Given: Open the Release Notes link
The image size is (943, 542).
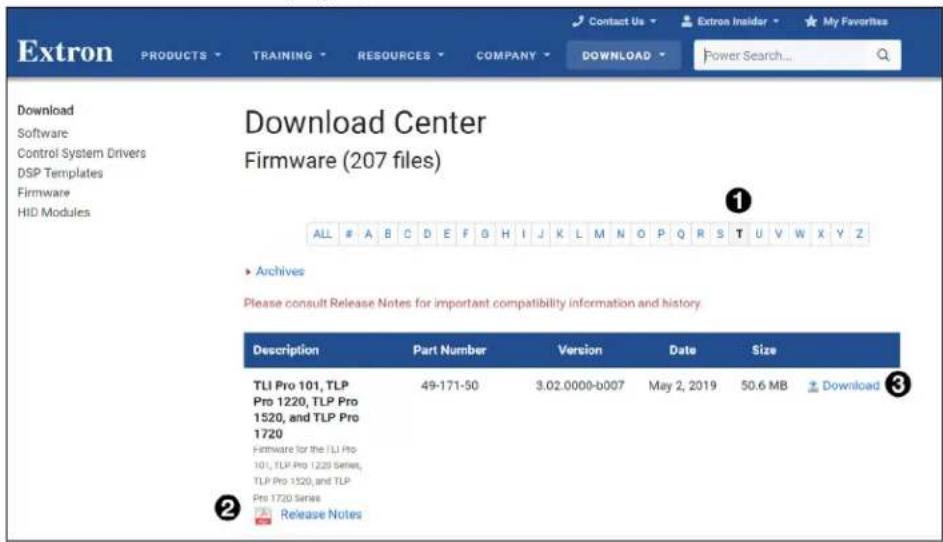Looking at the screenshot, I should click(x=321, y=515).
